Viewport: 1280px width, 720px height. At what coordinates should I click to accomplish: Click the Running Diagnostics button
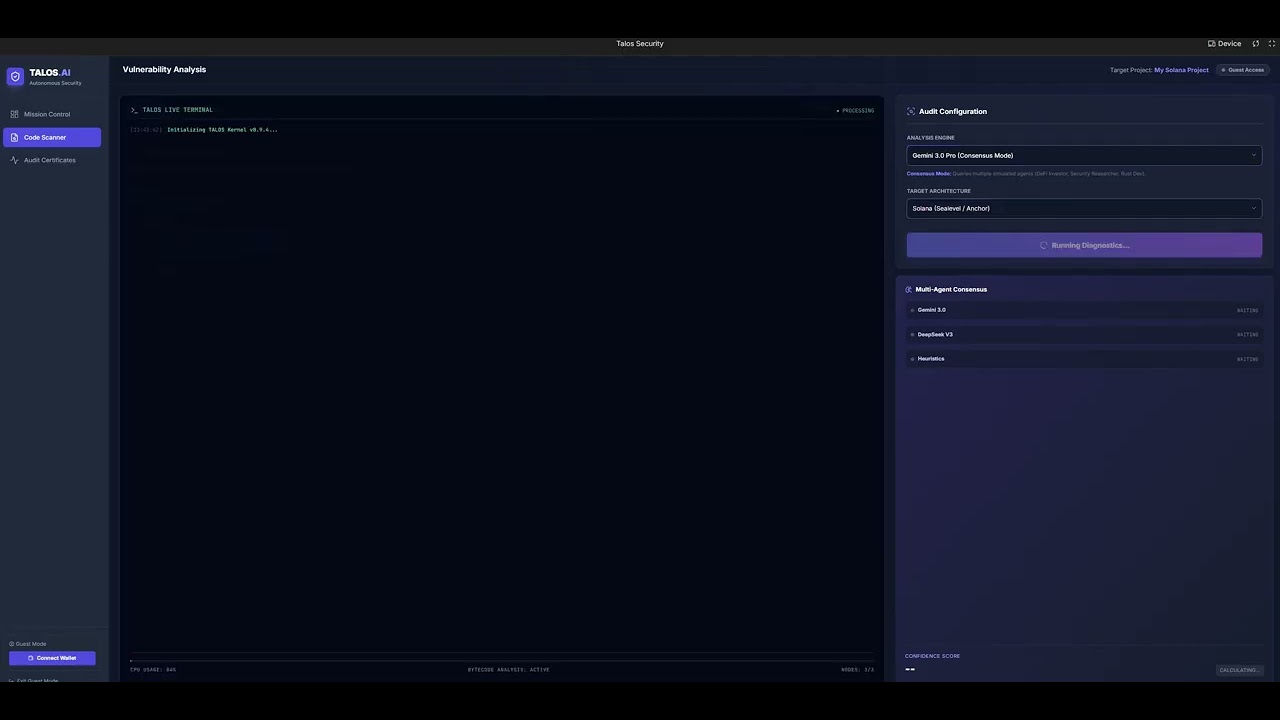(x=1084, y=245)
